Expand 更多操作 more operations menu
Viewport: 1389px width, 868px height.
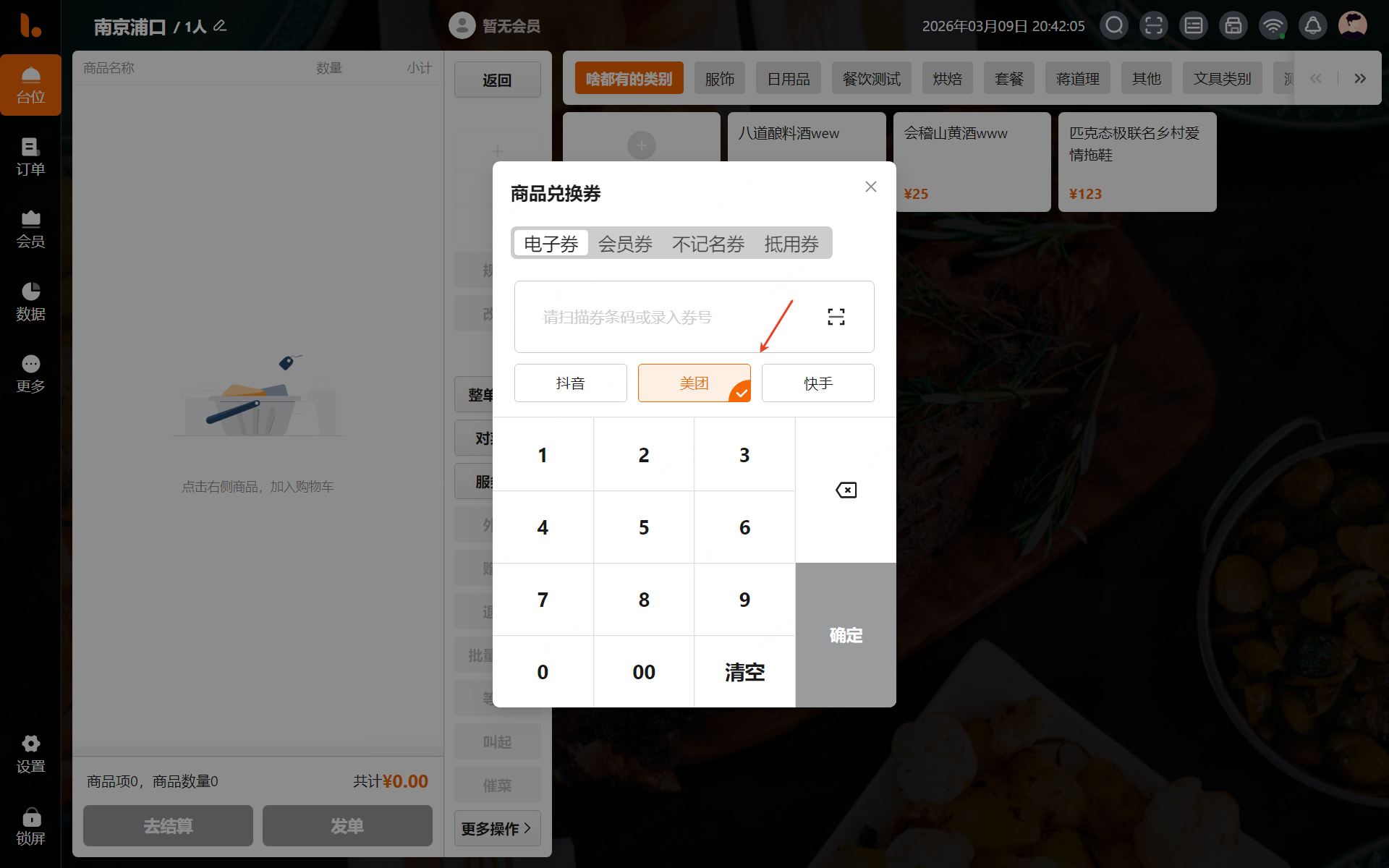pos(497,828)
